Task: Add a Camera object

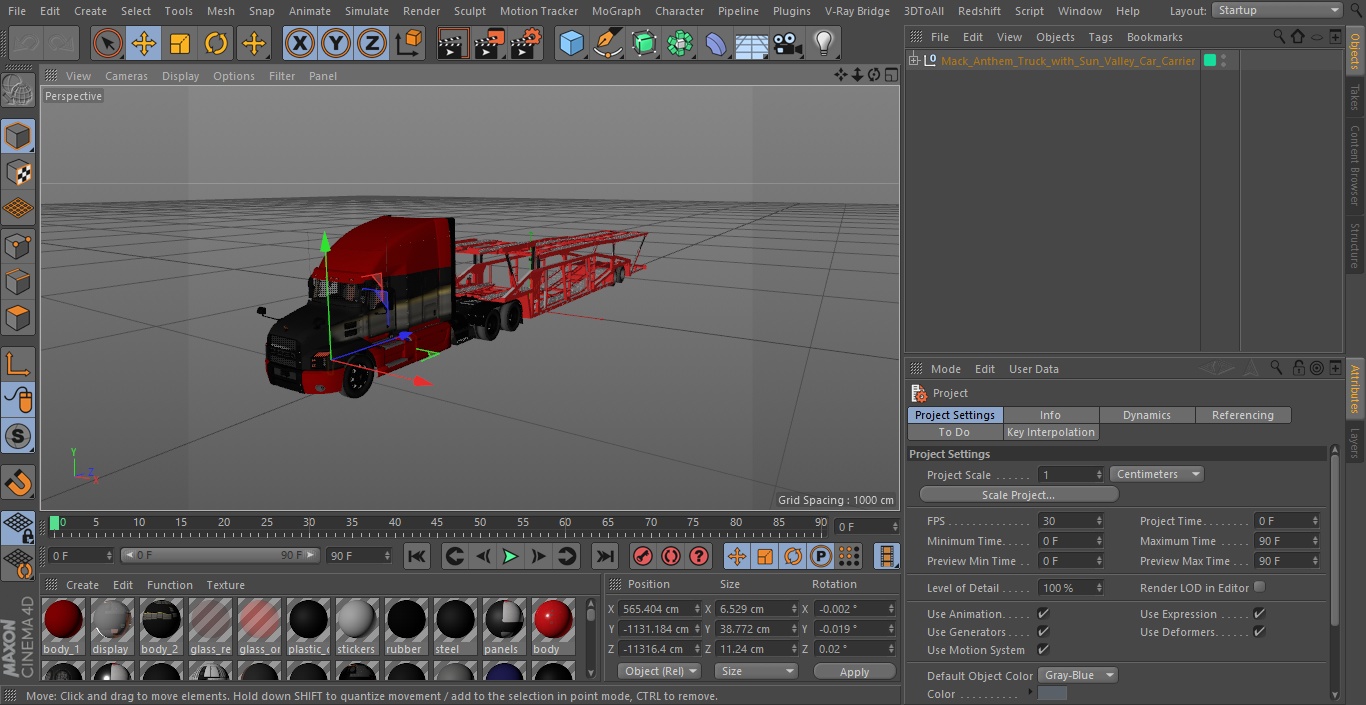Action: coord(787,44)
